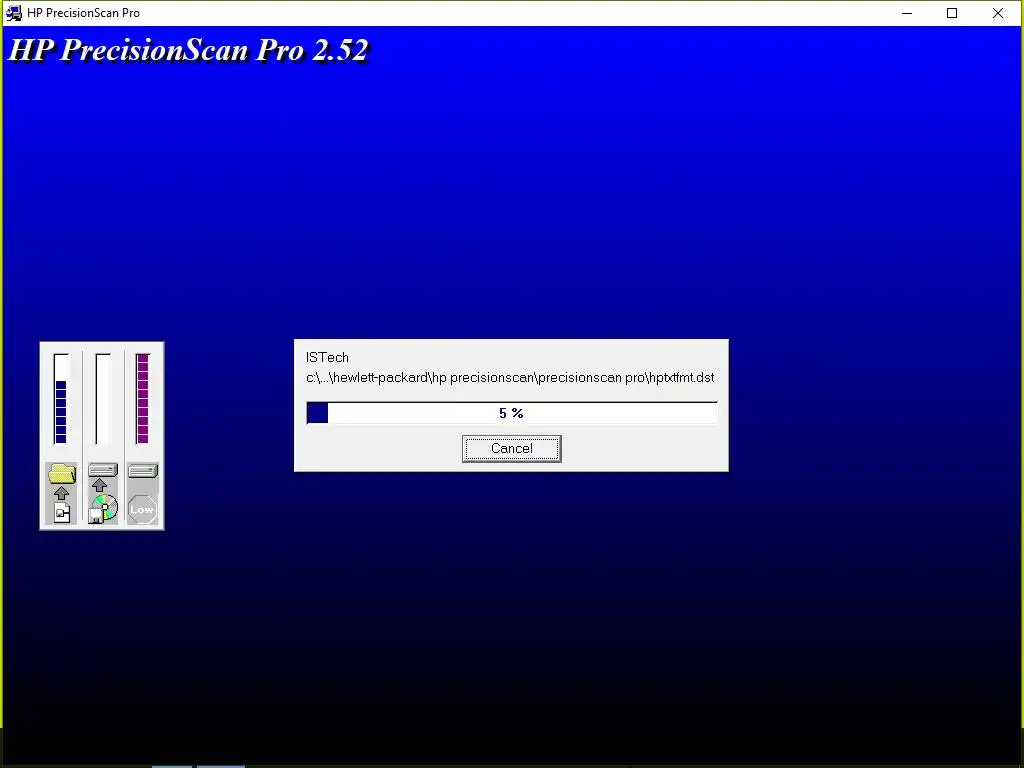Minimize the HP PrecisionScan Pro window
This screenshot has height=768, width=1024.
906,13
